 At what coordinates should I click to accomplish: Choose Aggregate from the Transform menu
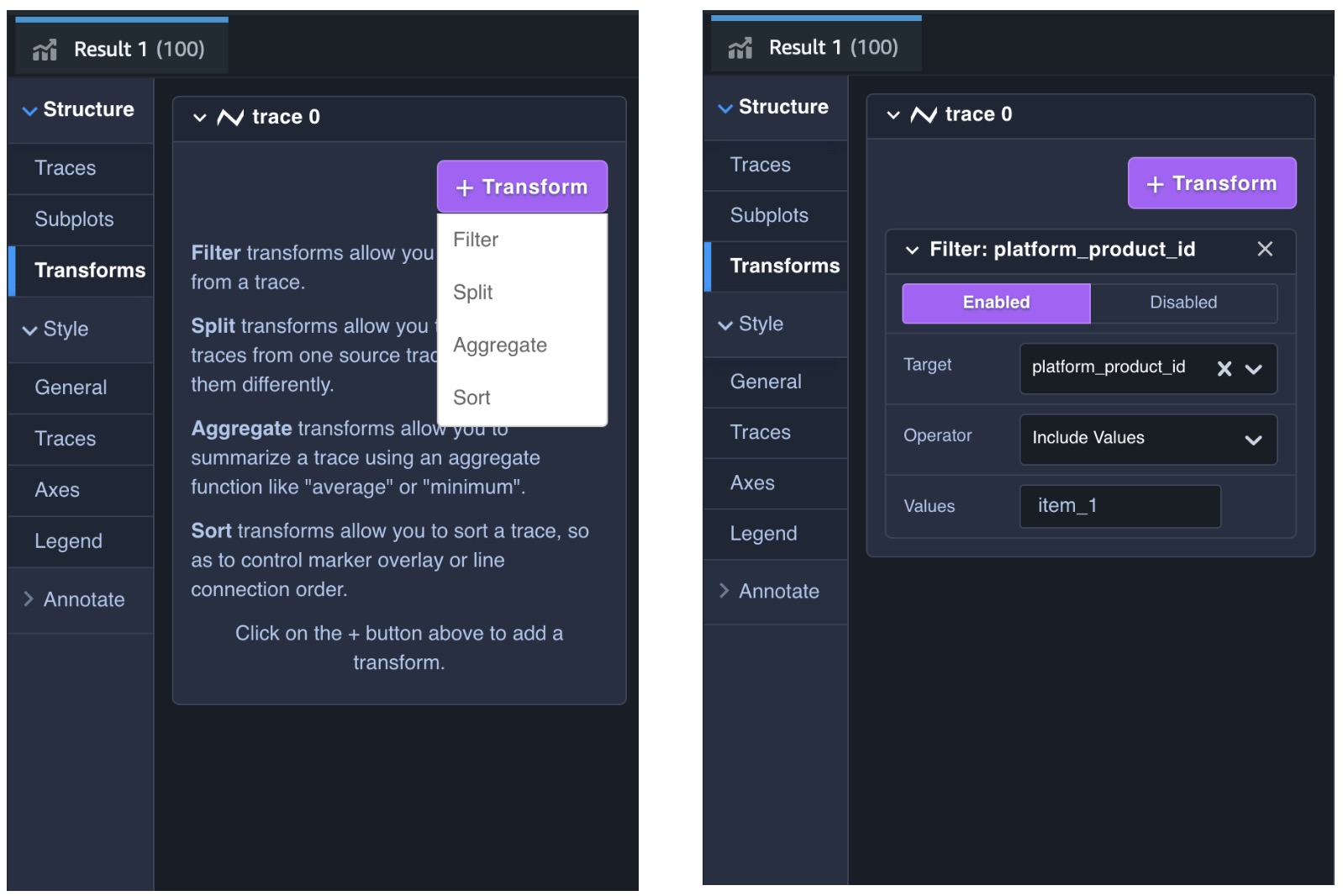[522, 345]
